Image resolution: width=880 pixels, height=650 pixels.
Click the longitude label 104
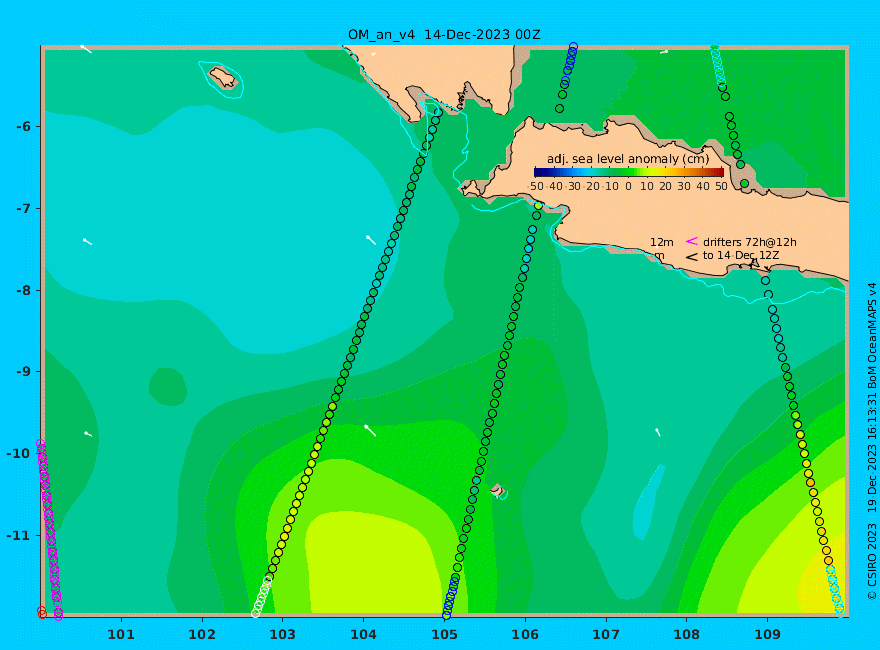point(364,635)
